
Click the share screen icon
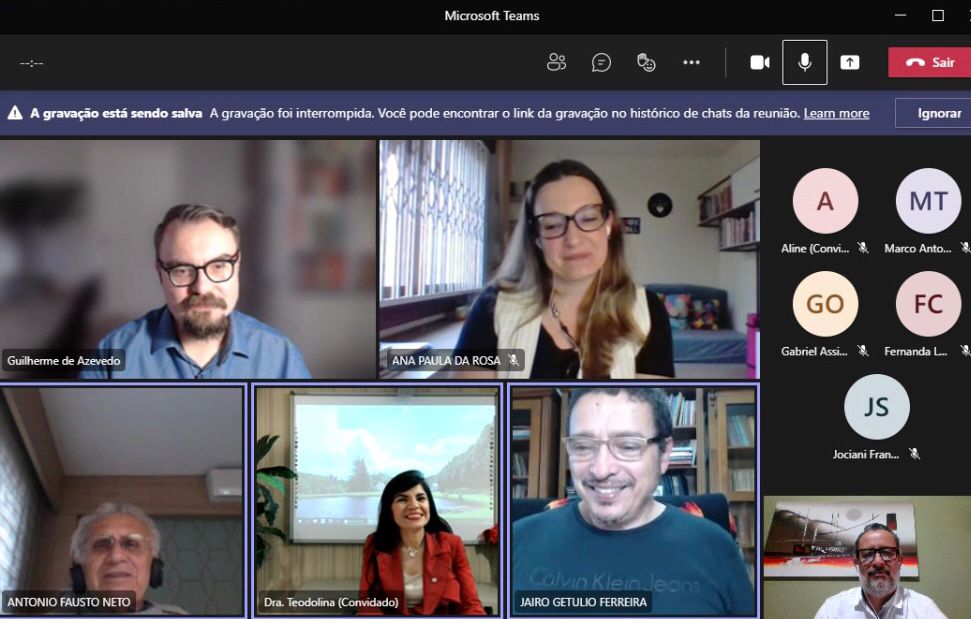tap(850, 62)
